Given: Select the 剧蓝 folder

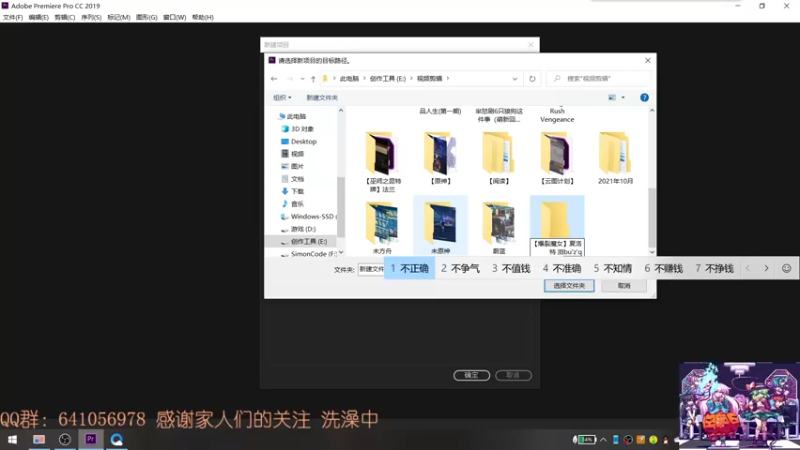Looking at the screenshot, I should (498, 227).
